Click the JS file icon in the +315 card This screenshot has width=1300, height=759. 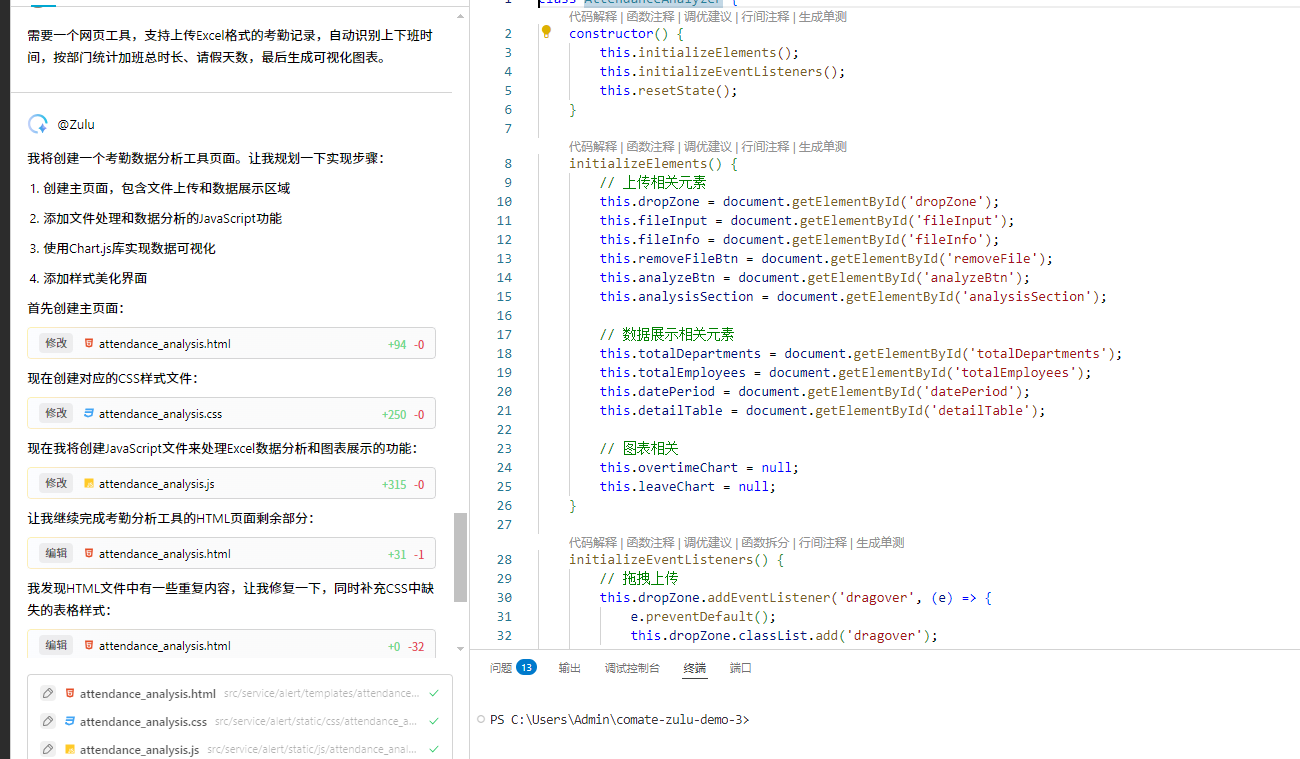tap(89, 484)
